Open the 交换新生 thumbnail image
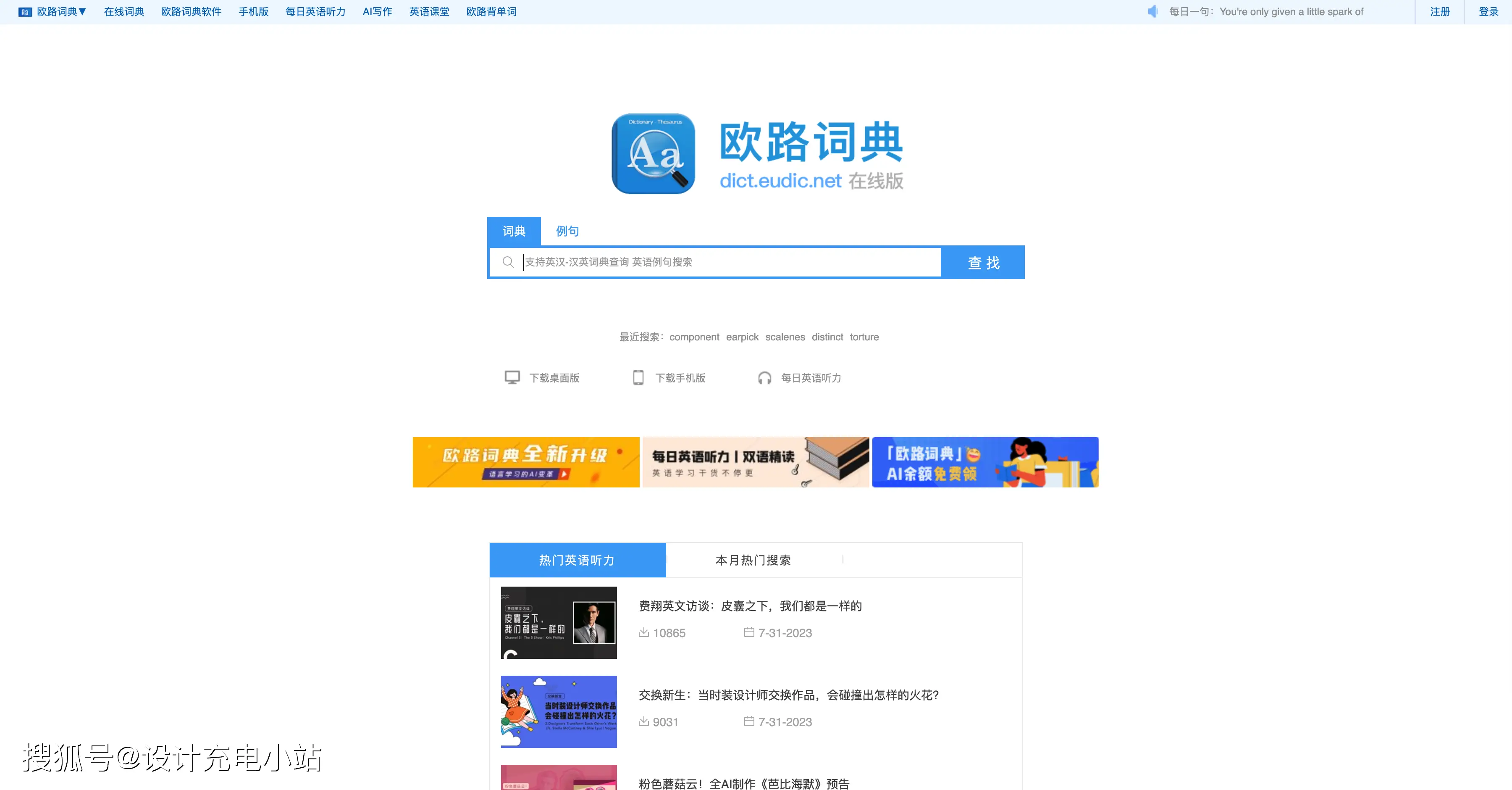The image size is (1512, 790). click(x=559, y=712)
